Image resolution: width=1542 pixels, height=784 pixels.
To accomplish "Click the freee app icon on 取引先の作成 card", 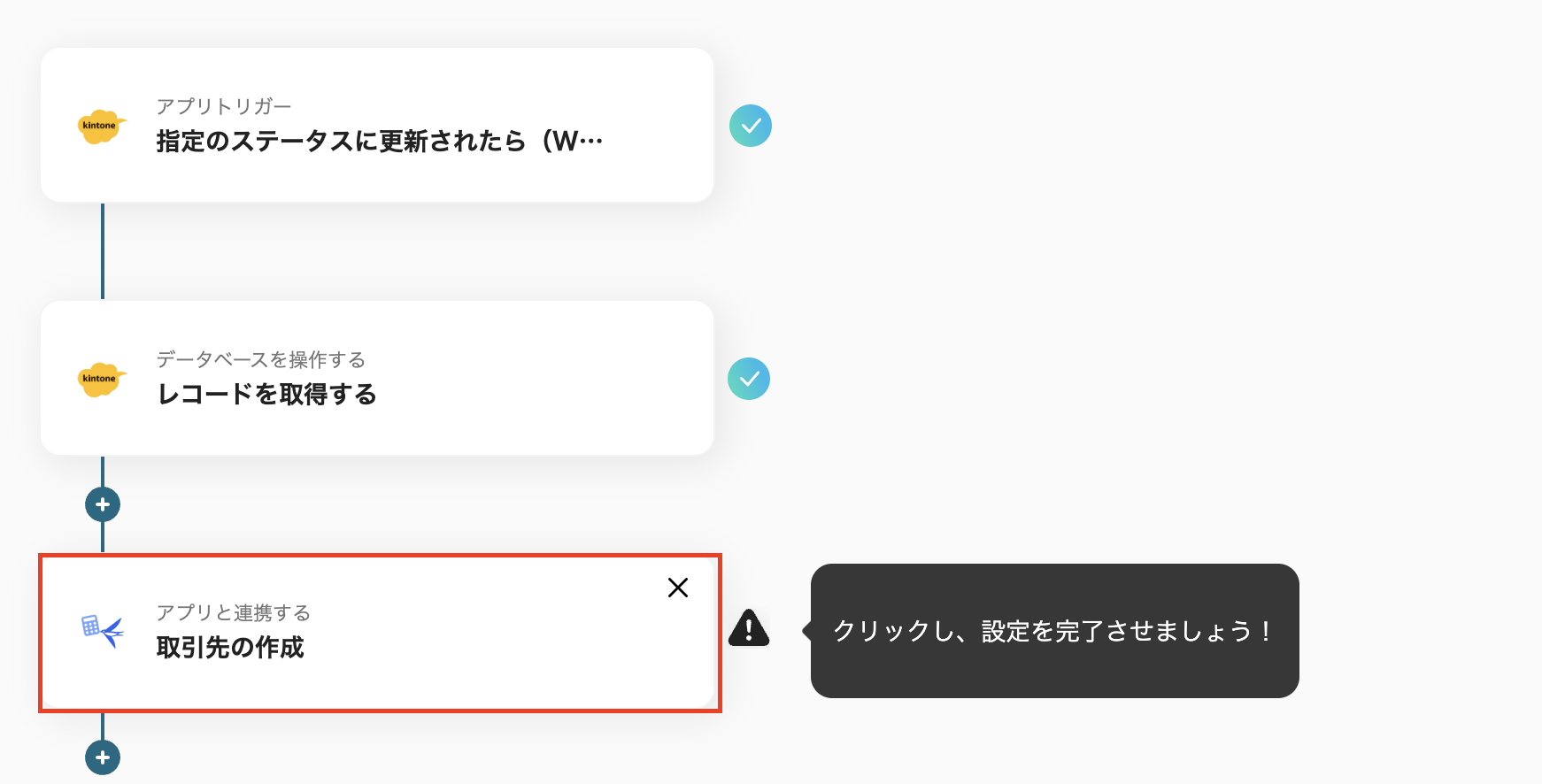I will click(x=100, y=631).
